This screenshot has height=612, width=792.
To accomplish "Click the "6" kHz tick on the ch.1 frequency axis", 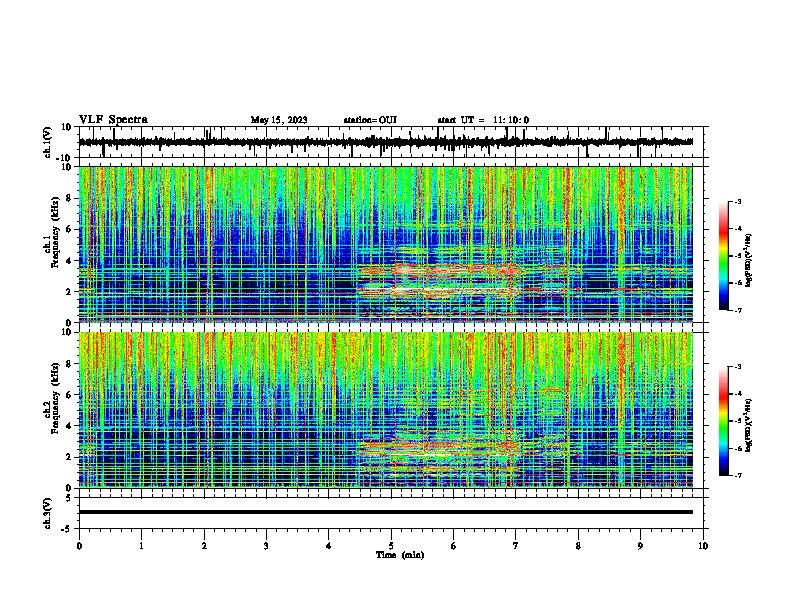I will (x=69, y=229).
